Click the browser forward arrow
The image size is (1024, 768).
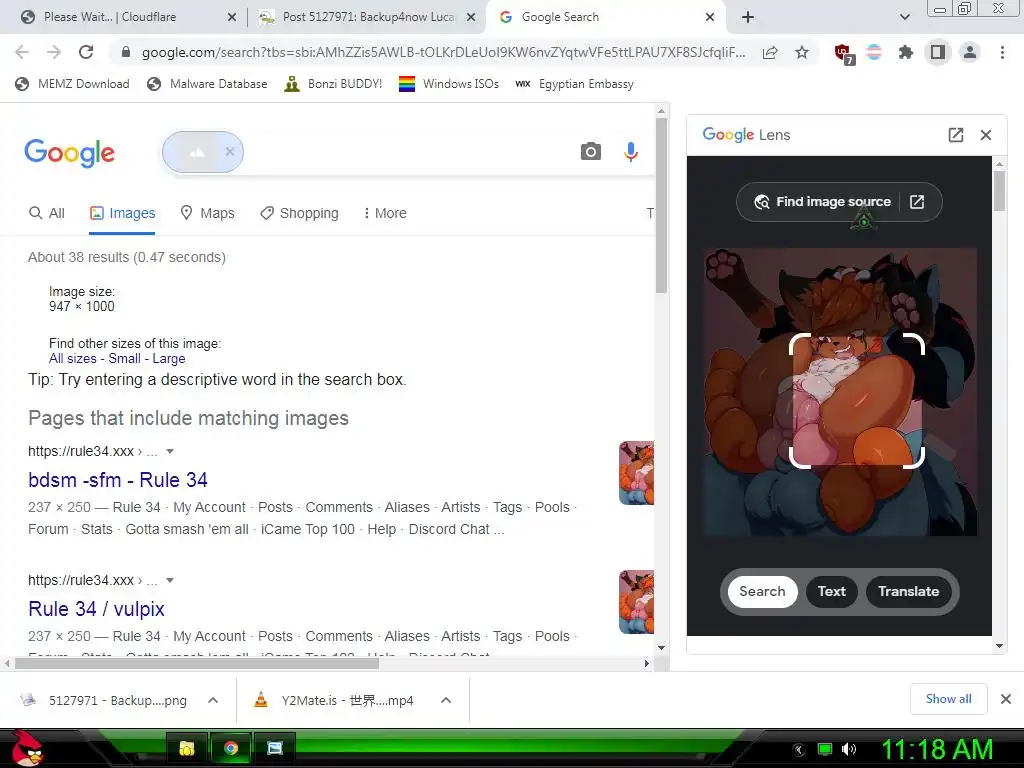(54, 52)
